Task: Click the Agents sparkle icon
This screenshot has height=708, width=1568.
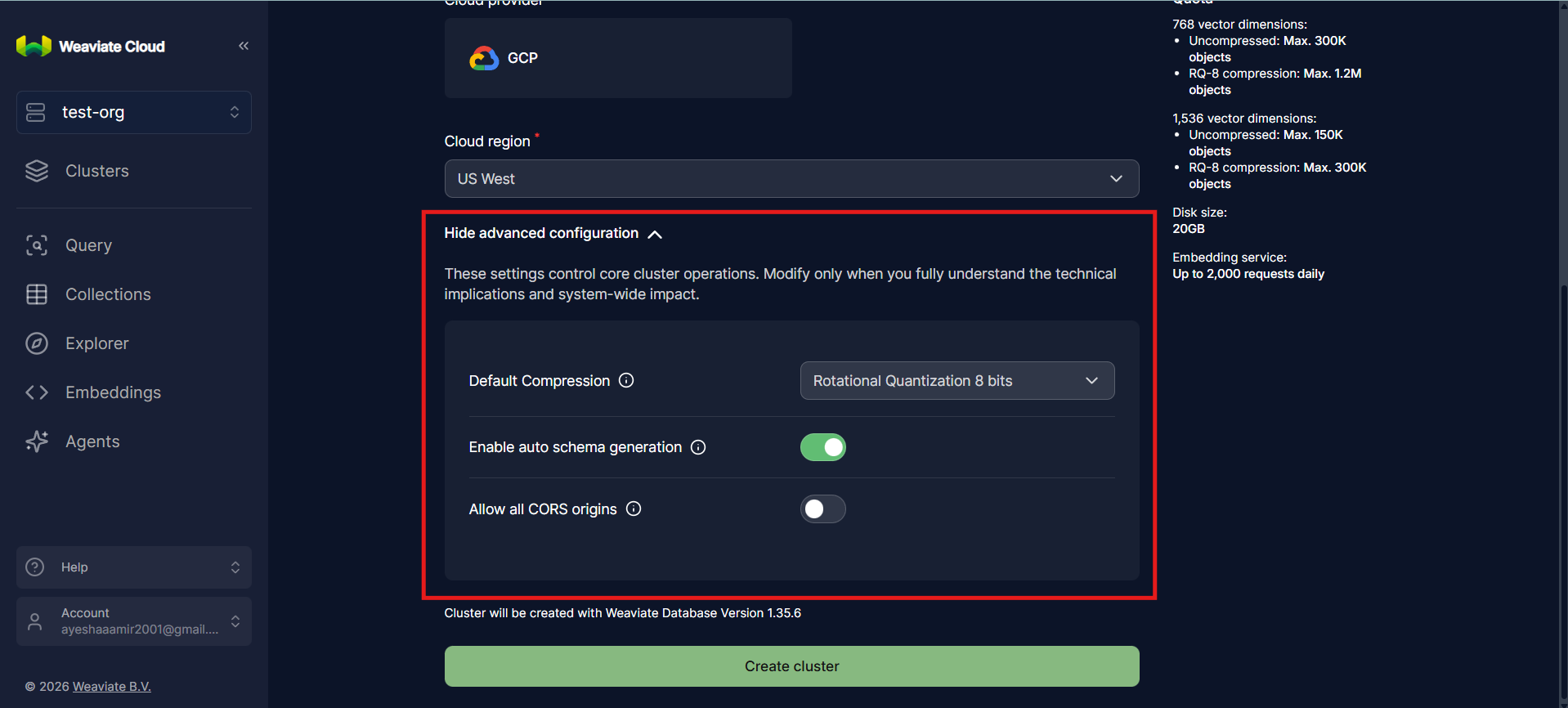Action: click(37, 441)
